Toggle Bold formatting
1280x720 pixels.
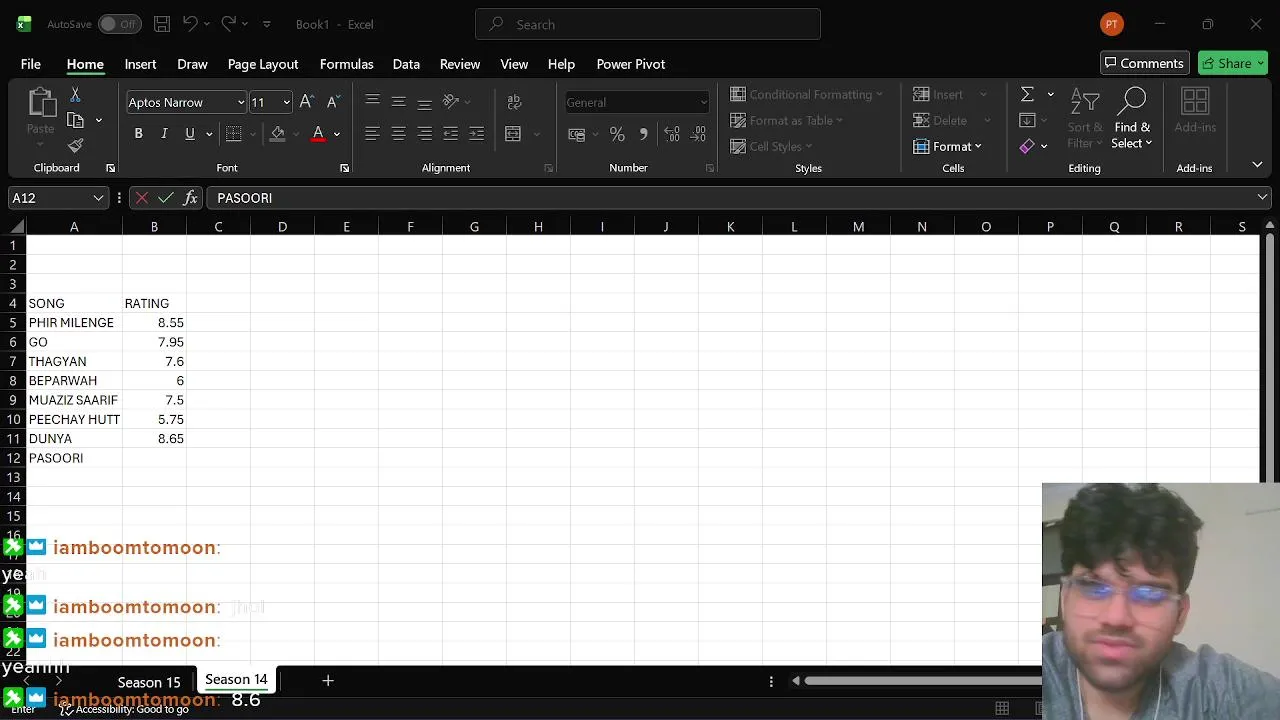[x=138, y=134]
